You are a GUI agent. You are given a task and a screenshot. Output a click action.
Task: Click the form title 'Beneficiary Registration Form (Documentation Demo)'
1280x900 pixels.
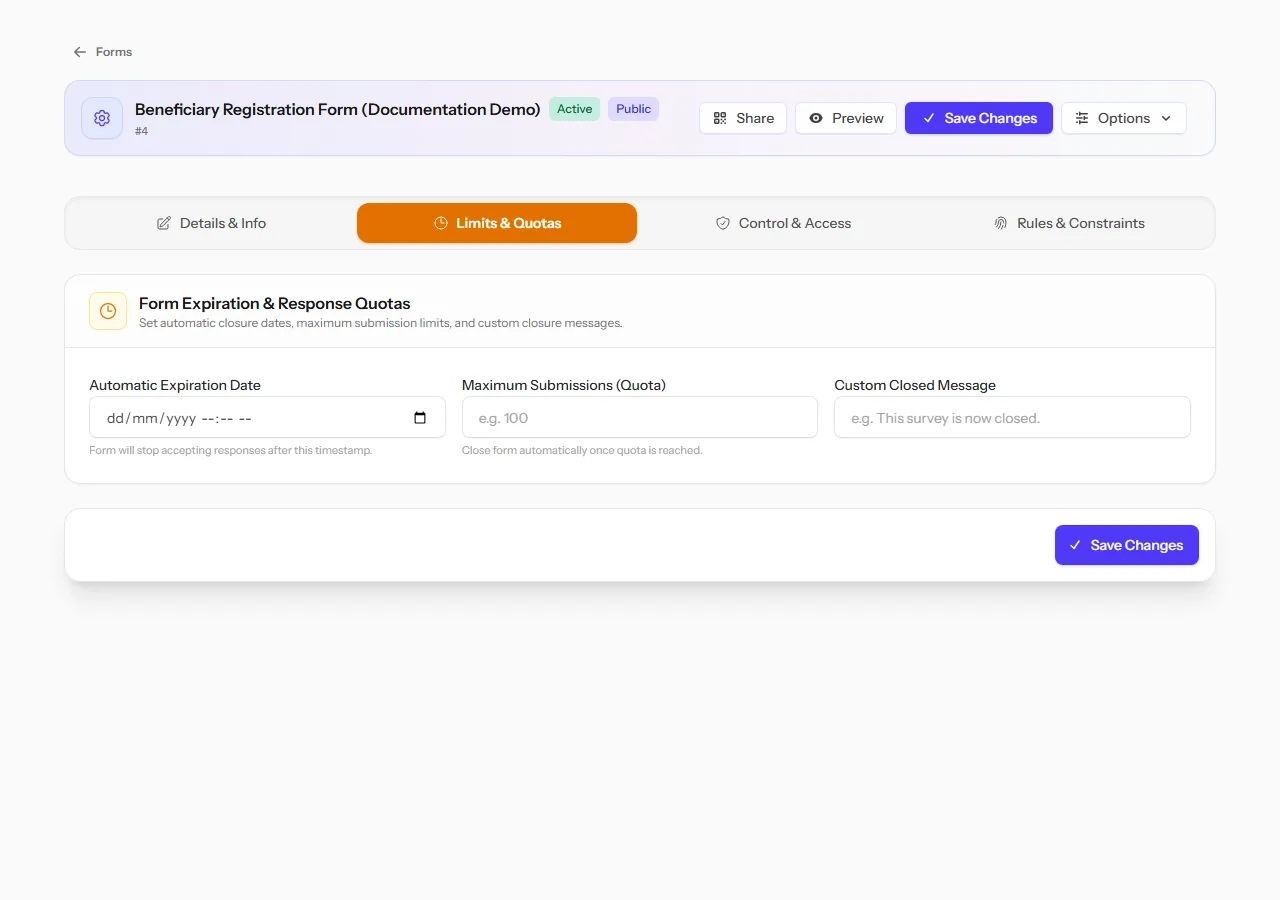(x=338, y=109)
